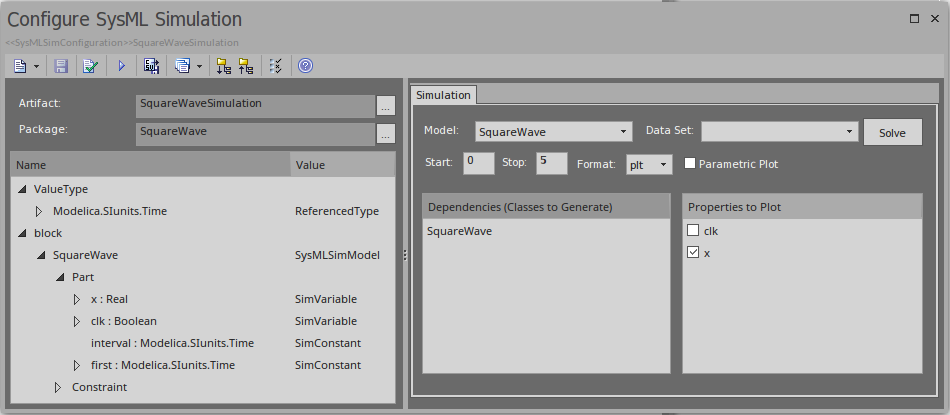
Task: Open help with the question mark icon
Action: (305, 66)
